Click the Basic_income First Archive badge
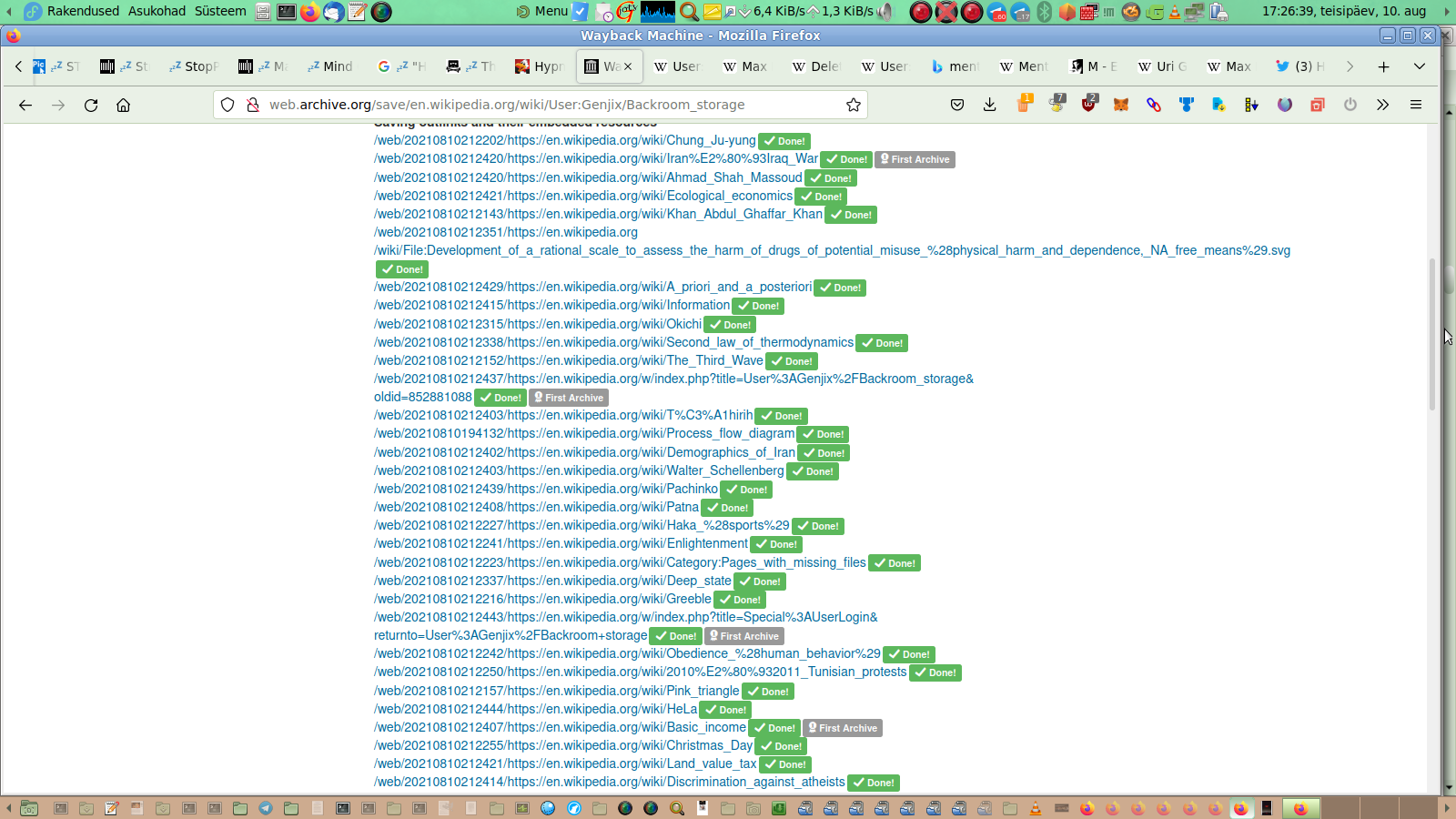The image size is (1456, 819). tap(843, 728)
